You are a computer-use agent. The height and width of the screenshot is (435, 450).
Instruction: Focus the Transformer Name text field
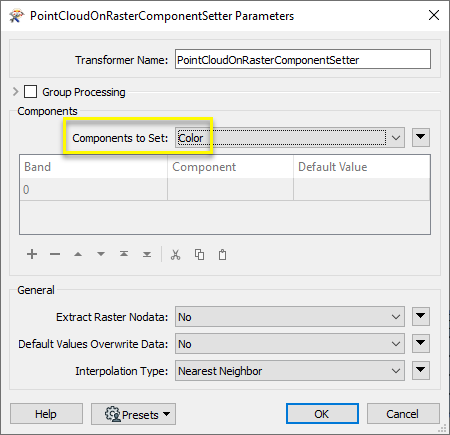tap(303, 60)
